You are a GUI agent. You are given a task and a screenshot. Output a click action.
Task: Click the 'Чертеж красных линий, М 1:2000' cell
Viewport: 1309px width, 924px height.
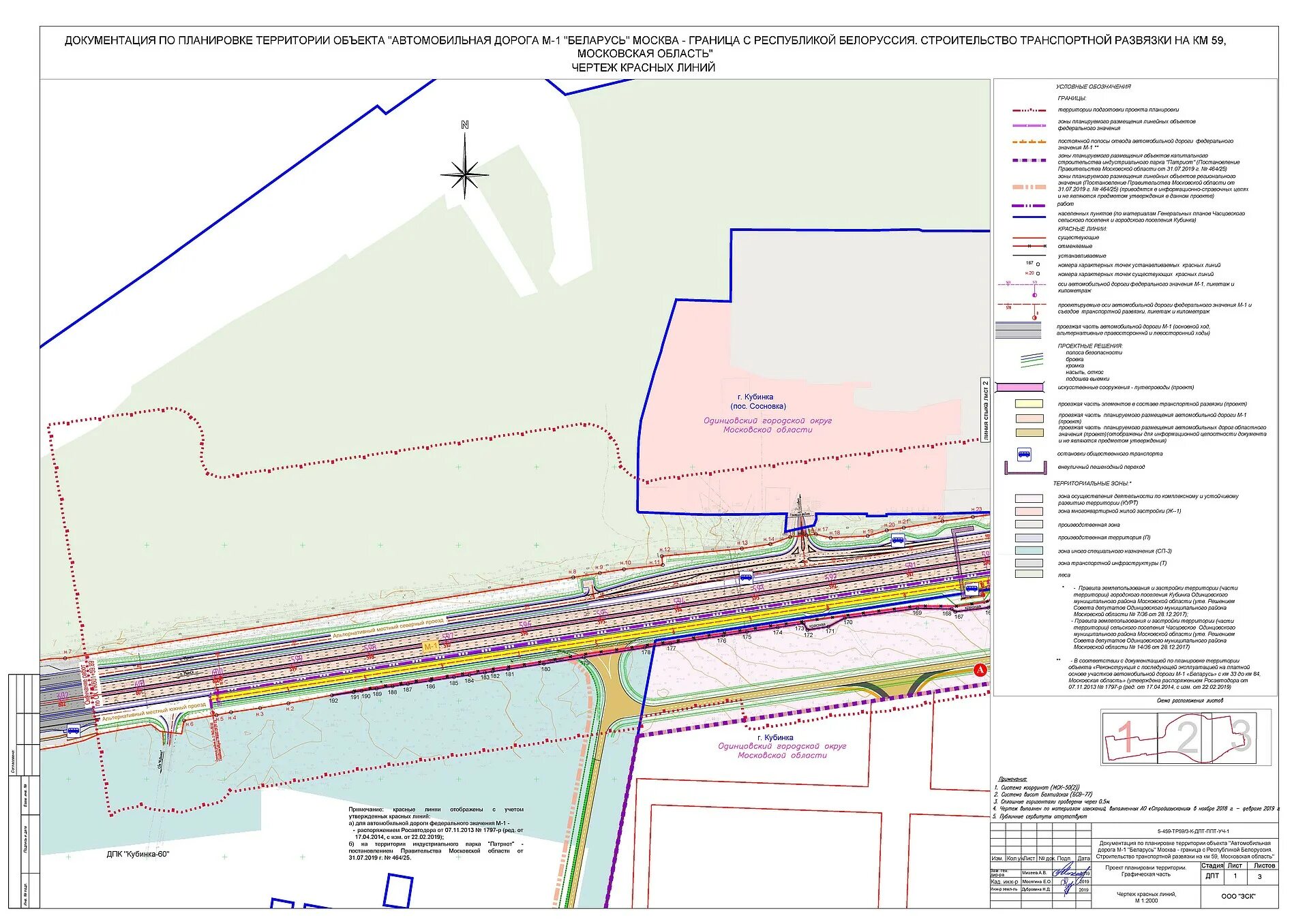(1146, 897)
